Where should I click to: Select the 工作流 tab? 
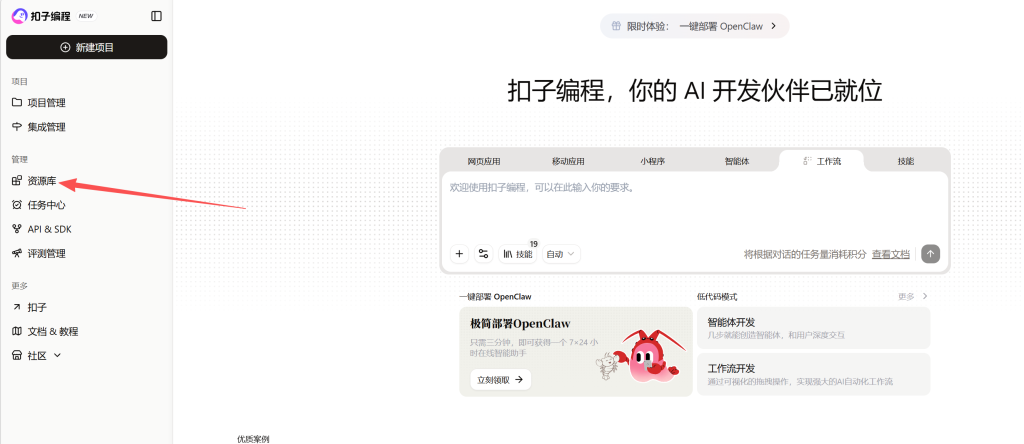tap(822, 161)
